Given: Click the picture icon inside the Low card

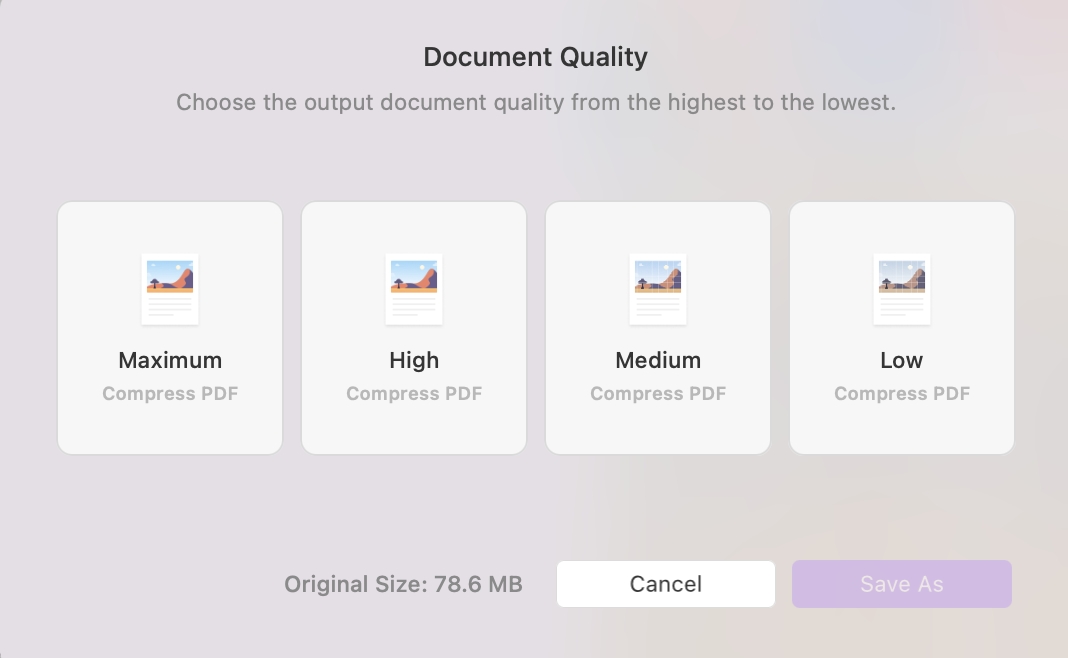Looking at the screenshot, I should click(902, 288).
